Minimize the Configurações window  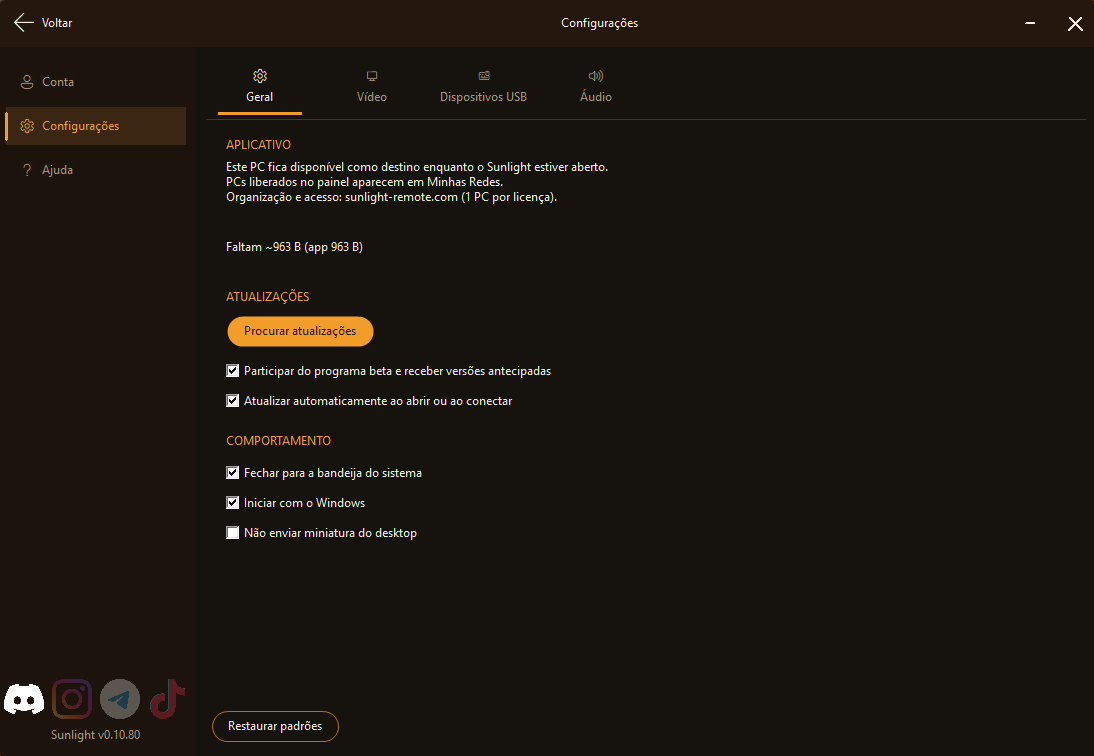click(1030, 23)
